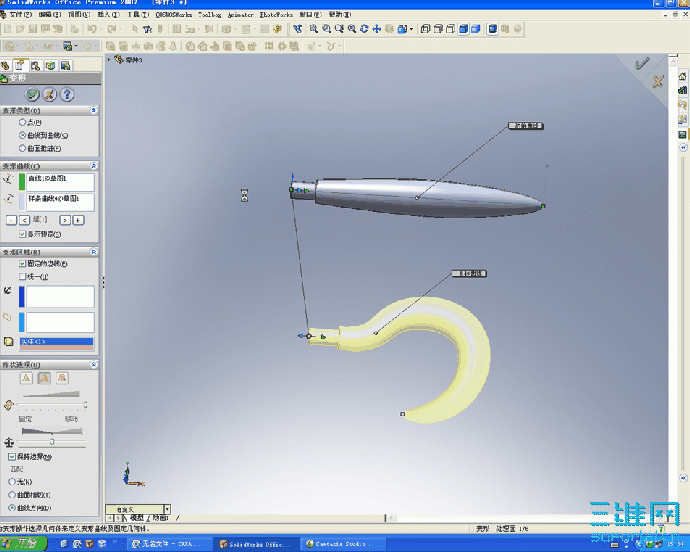
Task: Click the Zoom to Area toolbar icon
Action: [326, 29]
